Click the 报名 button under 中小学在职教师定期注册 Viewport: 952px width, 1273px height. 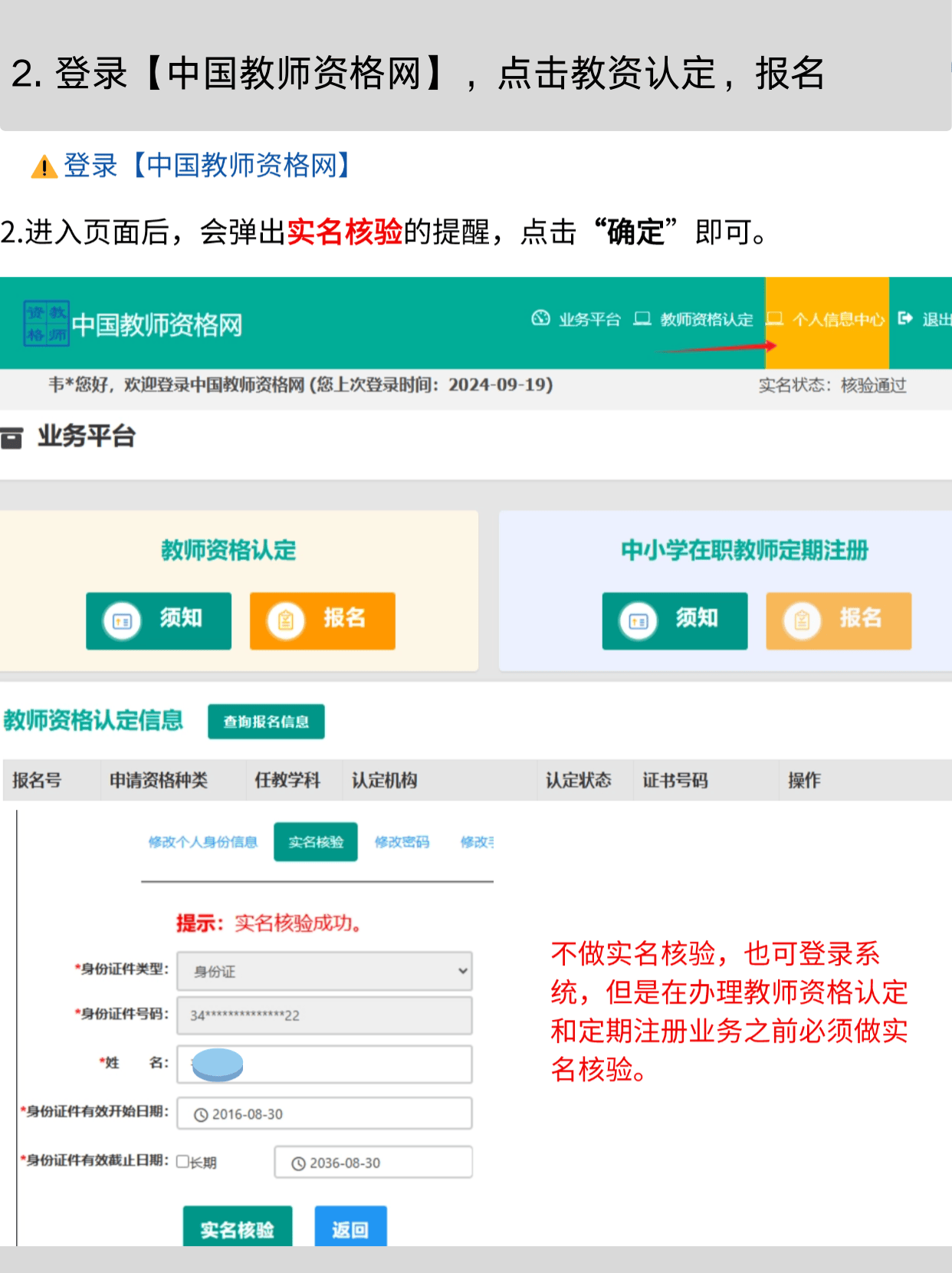[839, 621]
